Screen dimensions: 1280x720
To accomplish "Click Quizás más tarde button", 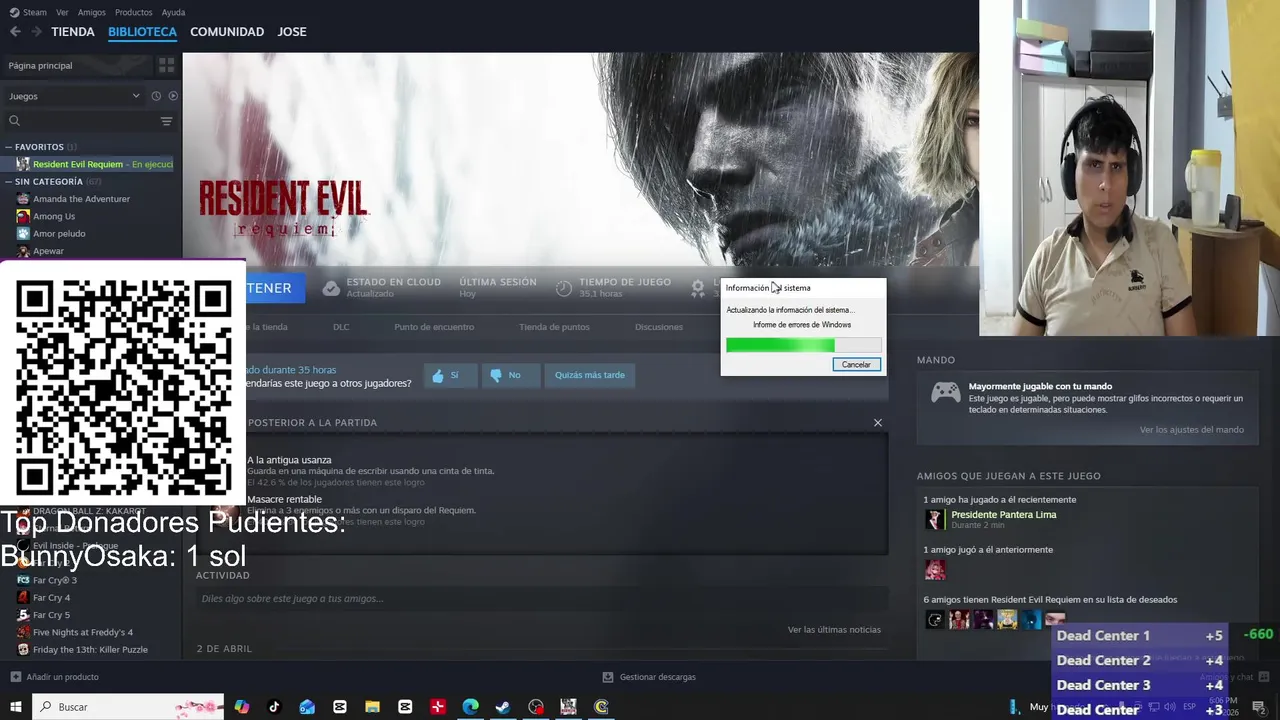I will tap(589, 375).
